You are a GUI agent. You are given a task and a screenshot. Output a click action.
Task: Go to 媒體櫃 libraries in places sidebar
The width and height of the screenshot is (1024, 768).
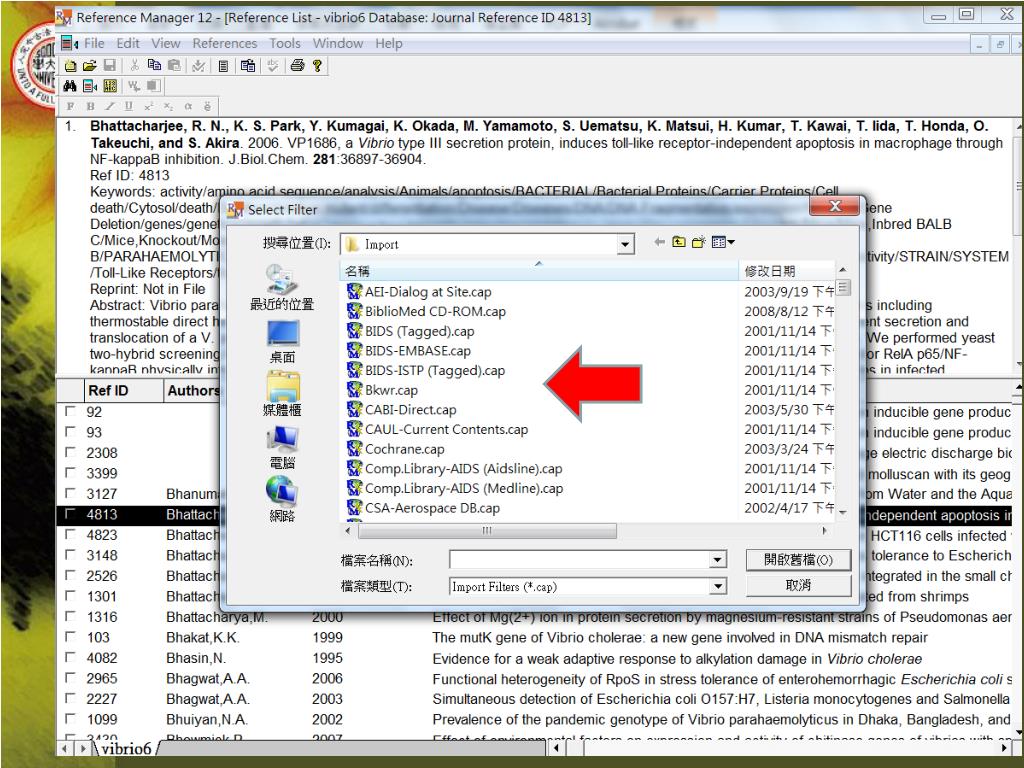pos(282,394)
